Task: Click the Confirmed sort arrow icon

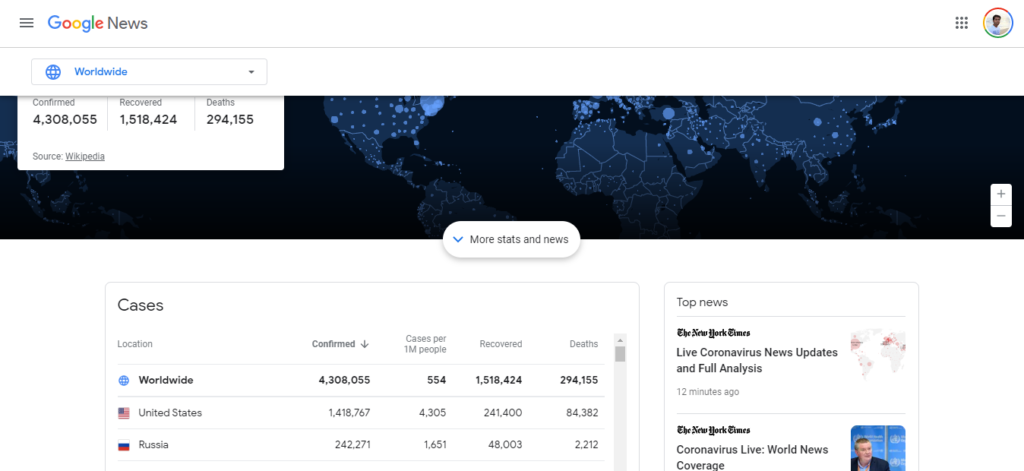Action: (364, 344)
